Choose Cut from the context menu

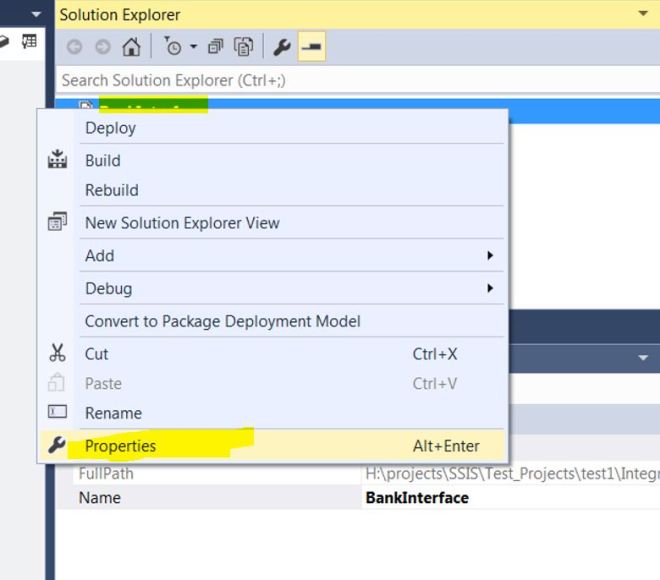click(x=96, y=354)
